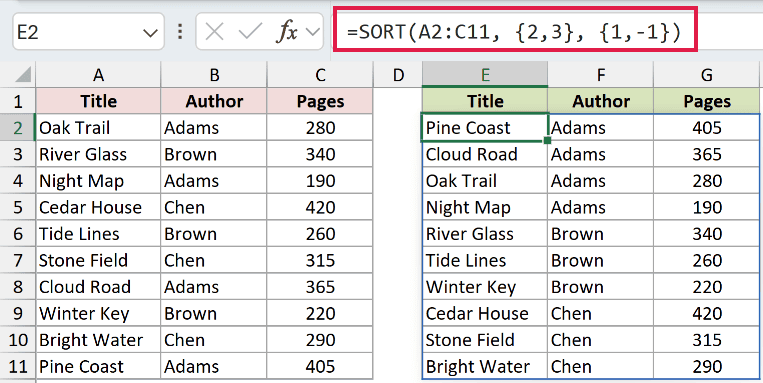Select cell G4 with value 280

click(x=707, y=181)
